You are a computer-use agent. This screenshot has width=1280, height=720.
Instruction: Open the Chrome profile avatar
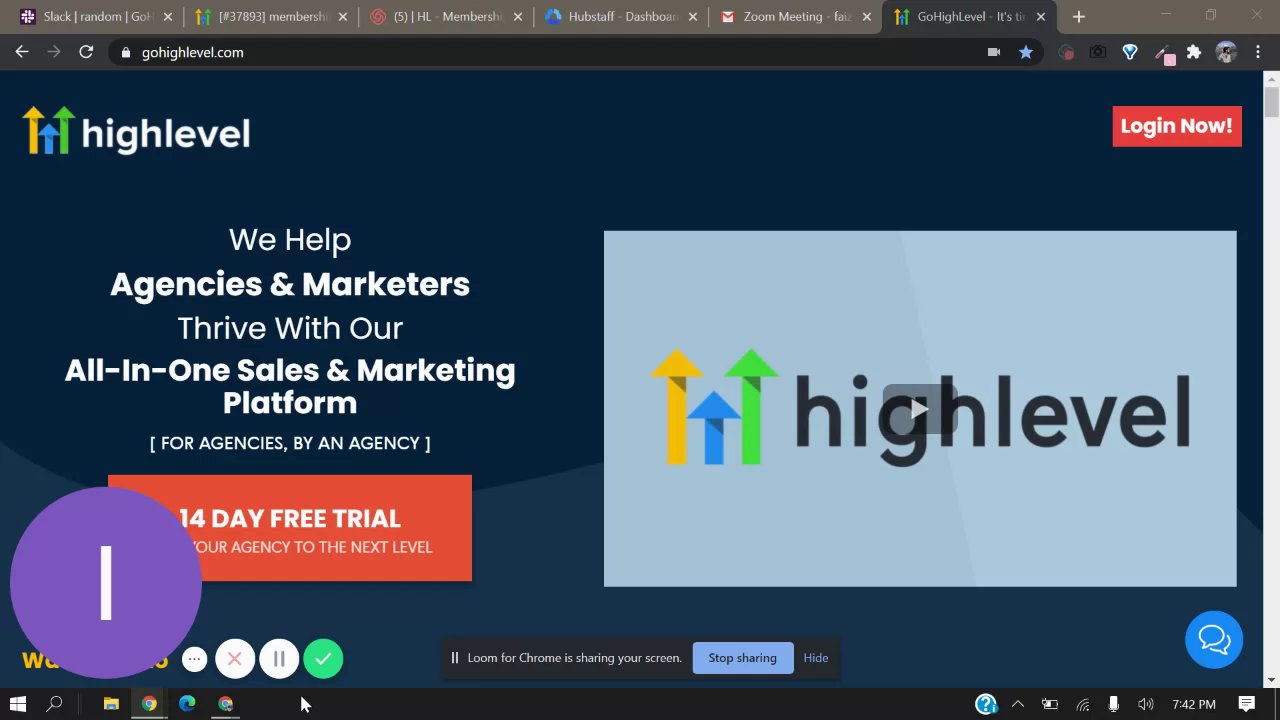pos(1226,52)
